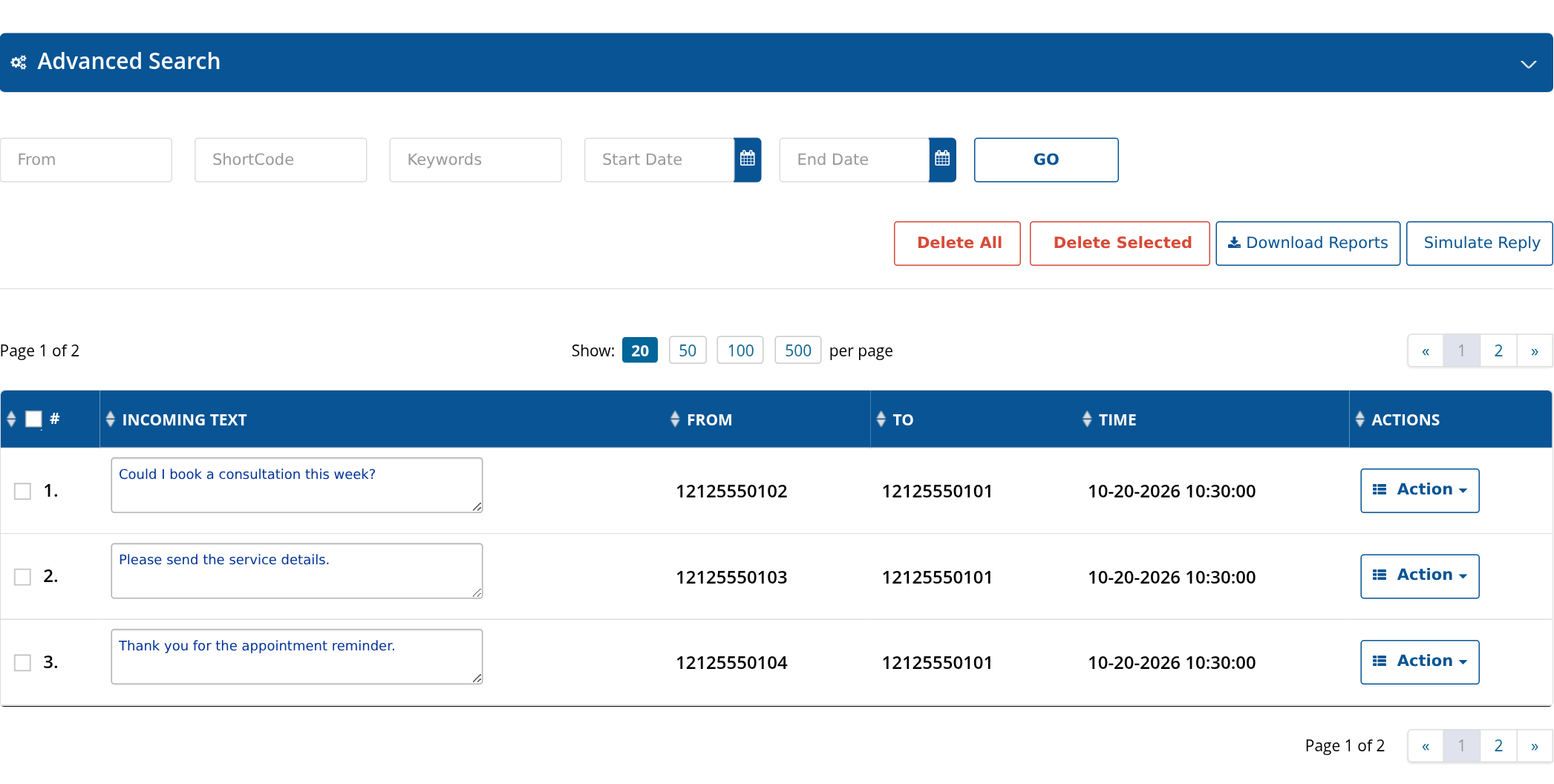
Task: Go to page 2 in top pagination
Action: tap(1498, 351)
